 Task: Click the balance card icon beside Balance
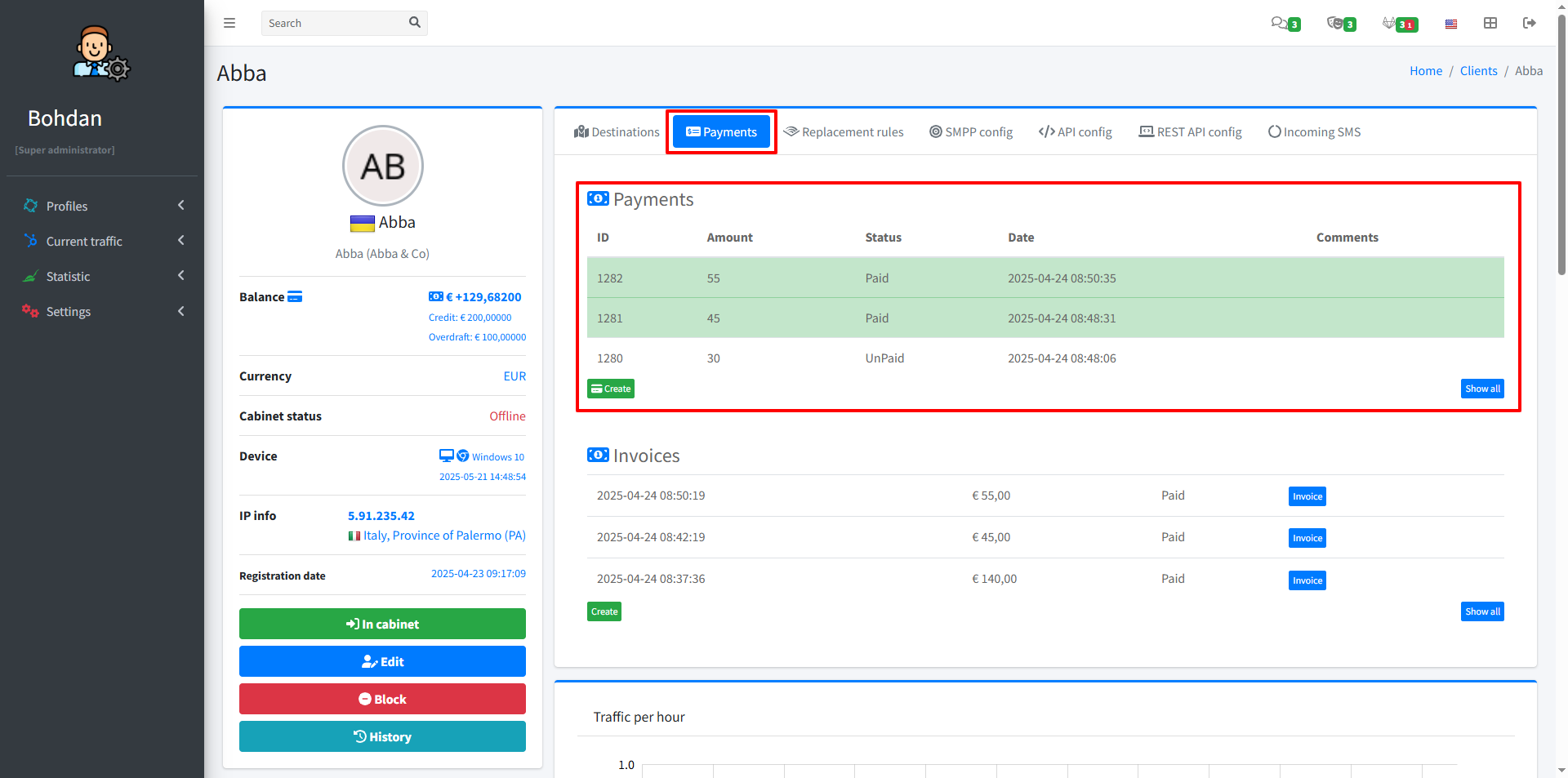tap(295, 297)
